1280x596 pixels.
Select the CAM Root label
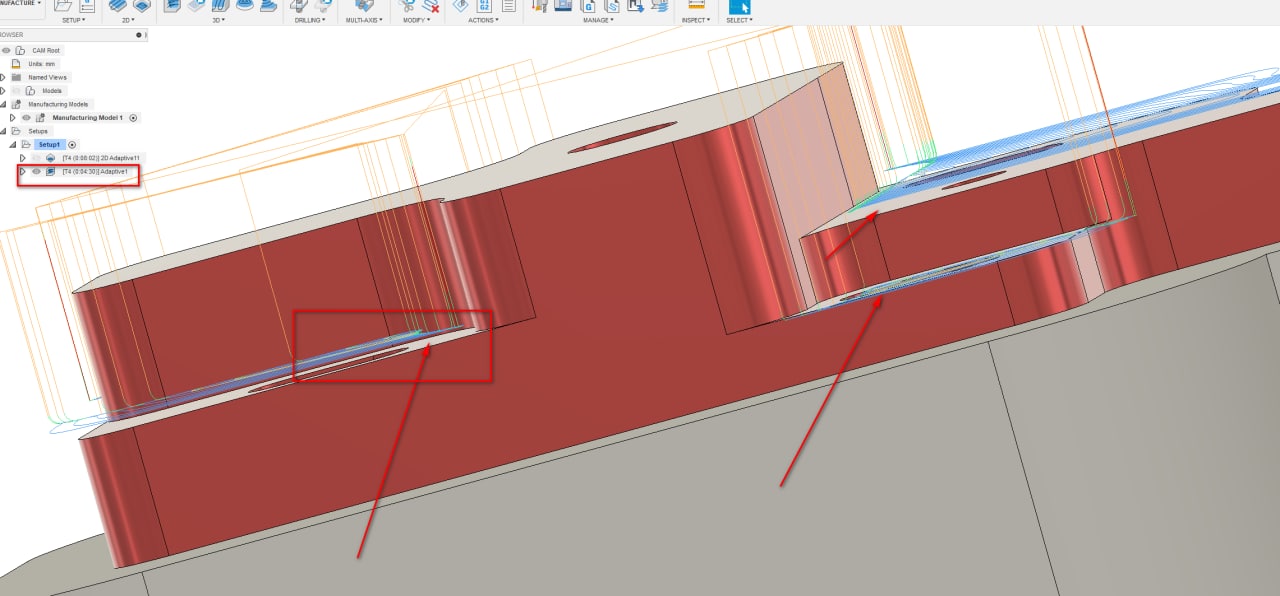[x=46, y=50]
